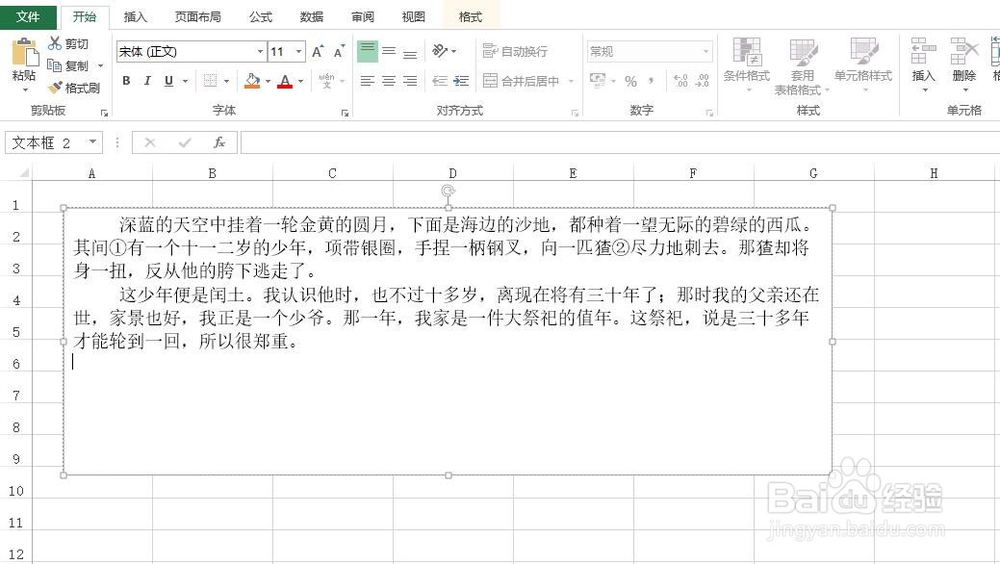
Task: Click Merge and Center (合并后居中)
Action: coord(520,81)
